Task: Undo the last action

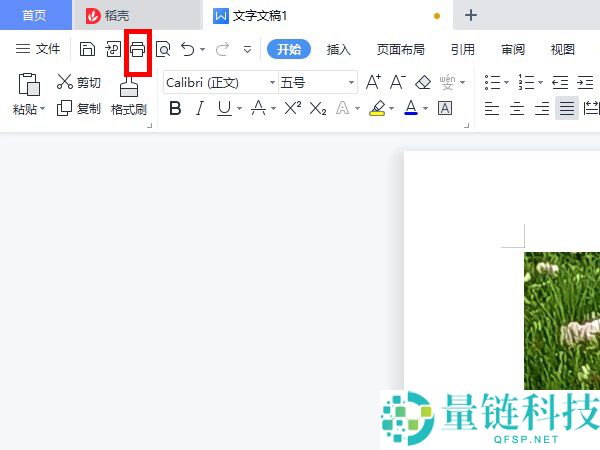Action: (x=187, y=49)
